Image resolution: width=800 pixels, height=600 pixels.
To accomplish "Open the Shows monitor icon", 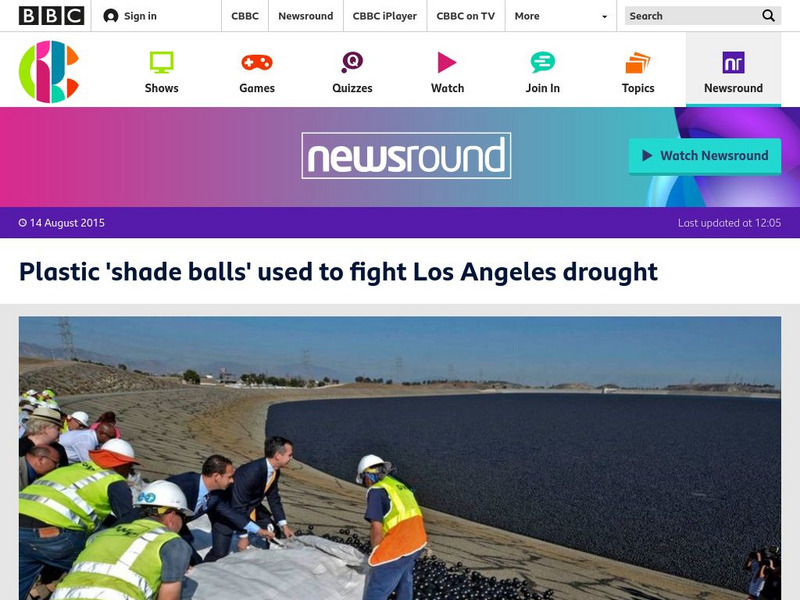I will click(161, 62).
